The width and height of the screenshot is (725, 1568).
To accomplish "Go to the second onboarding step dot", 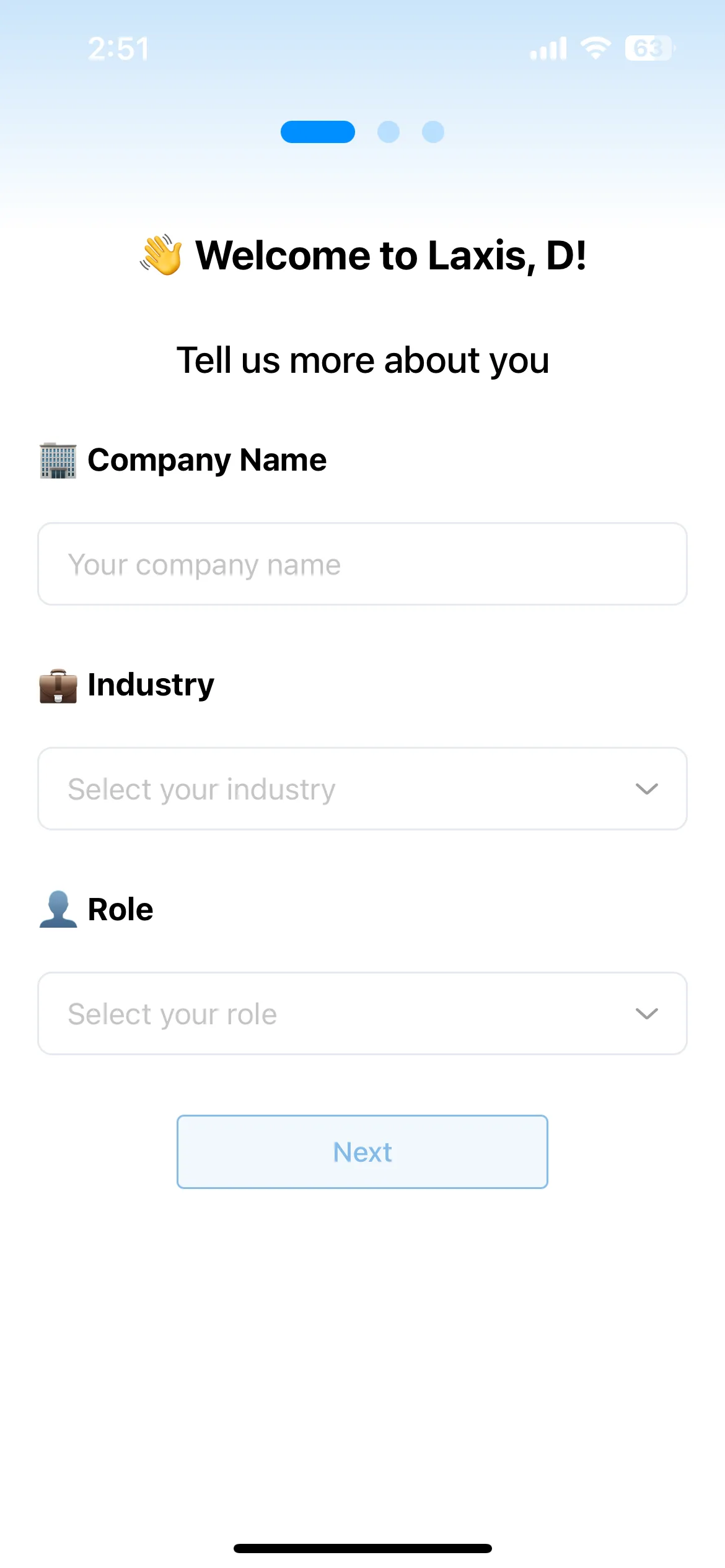I will [389, 132].
